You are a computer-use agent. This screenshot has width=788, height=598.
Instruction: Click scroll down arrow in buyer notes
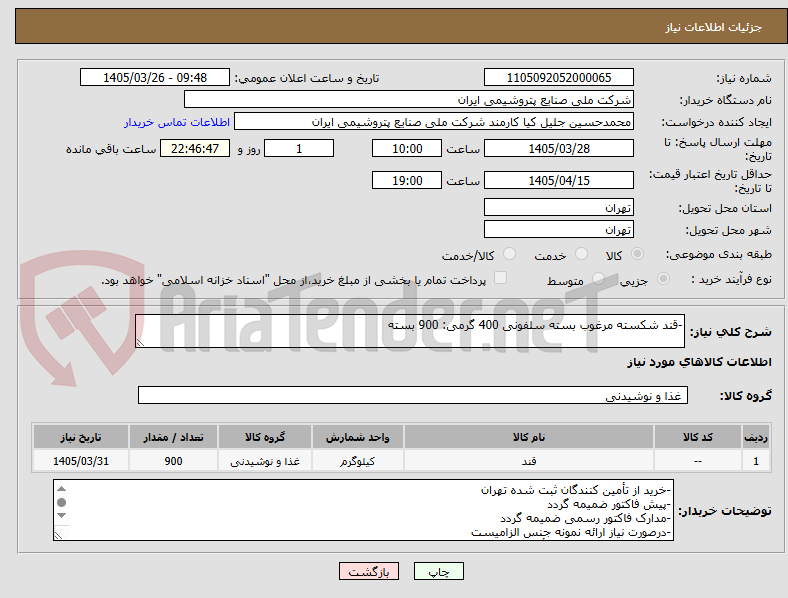61,516
